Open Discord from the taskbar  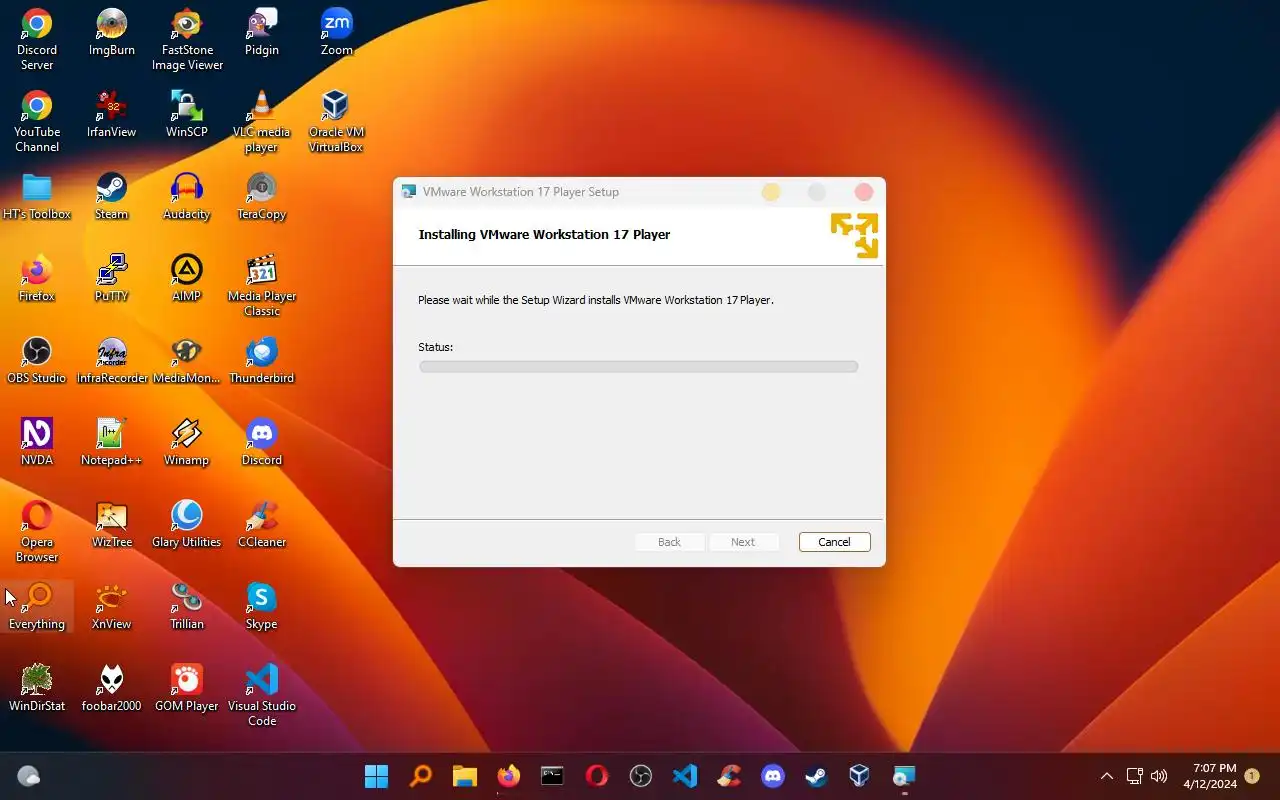[773, 776]
